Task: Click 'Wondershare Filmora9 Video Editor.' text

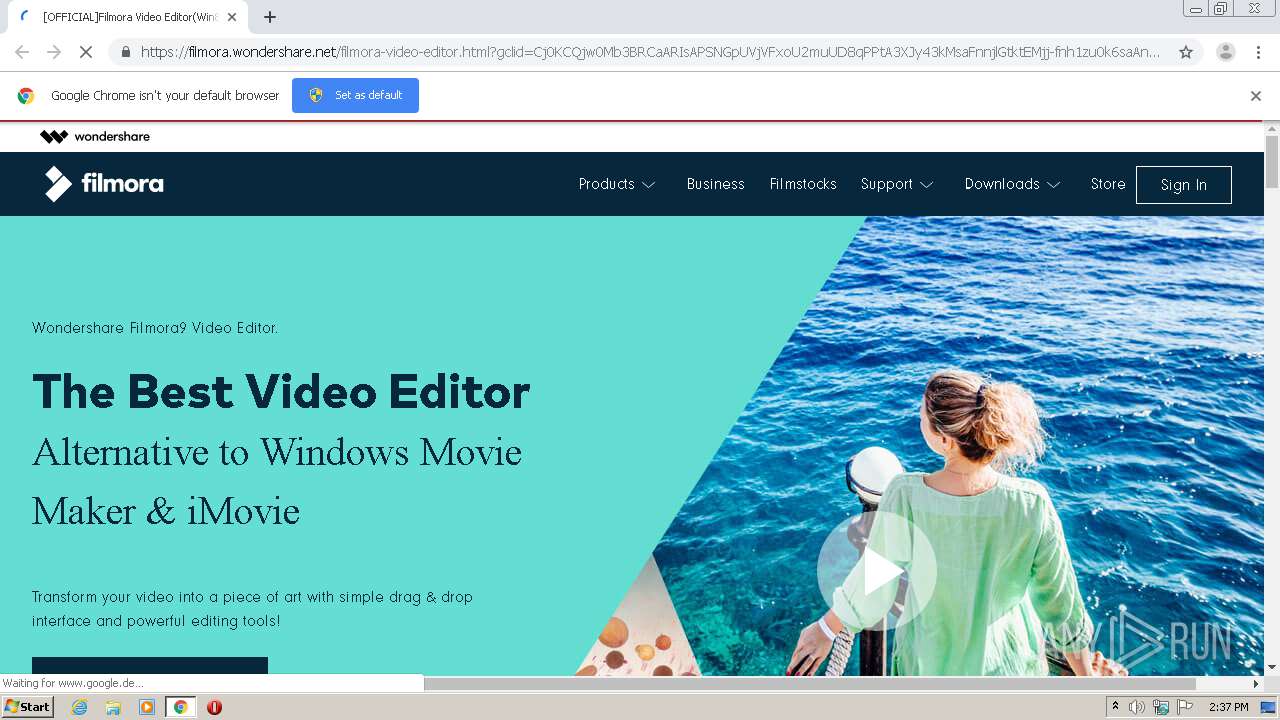Action: [155, 328]
